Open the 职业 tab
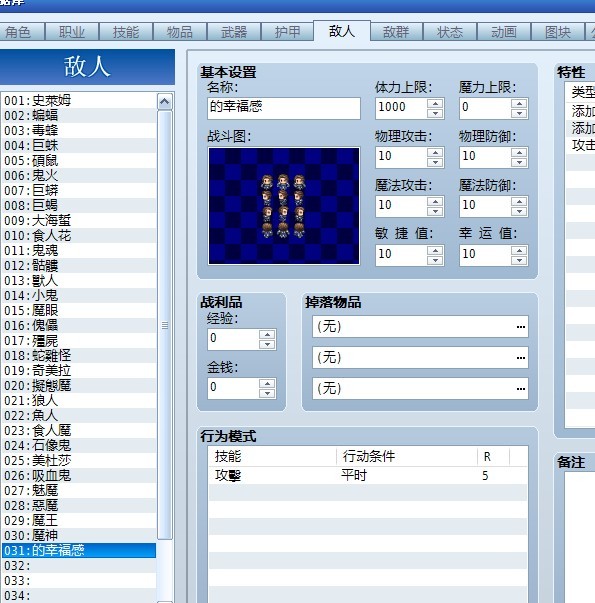Image resolution: width=595 pixels, height=603 pixels. pyautogui.click(x=72, y=32)
